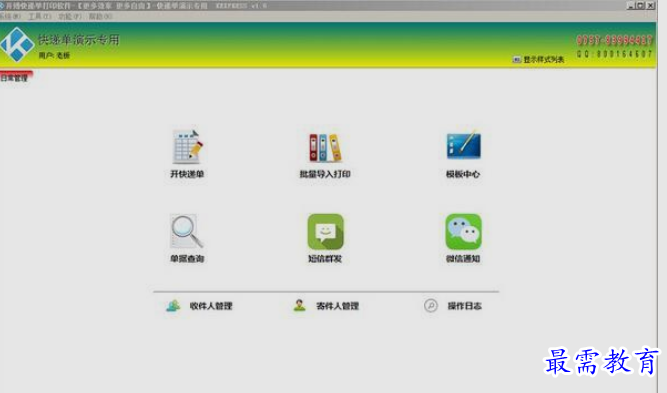Click the 操作日志 text link

tap(464, 306)
